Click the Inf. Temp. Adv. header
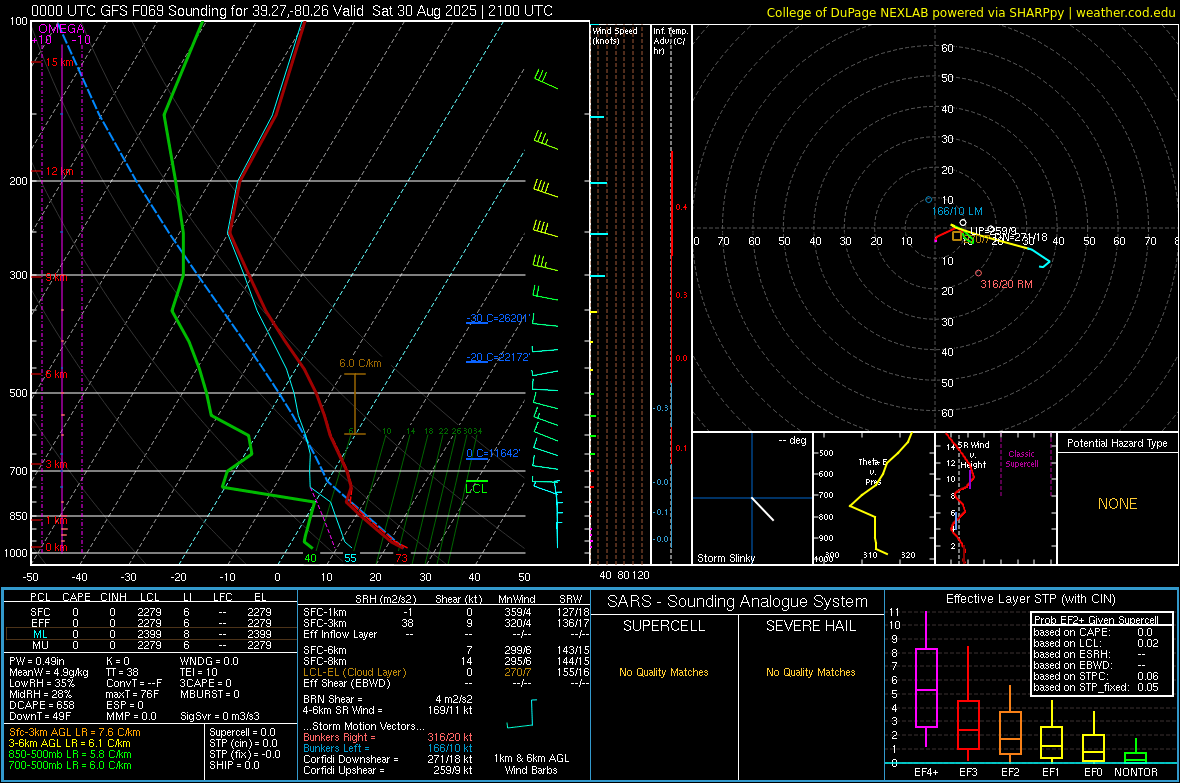1180x783 pixels. (x=670, y=41)
